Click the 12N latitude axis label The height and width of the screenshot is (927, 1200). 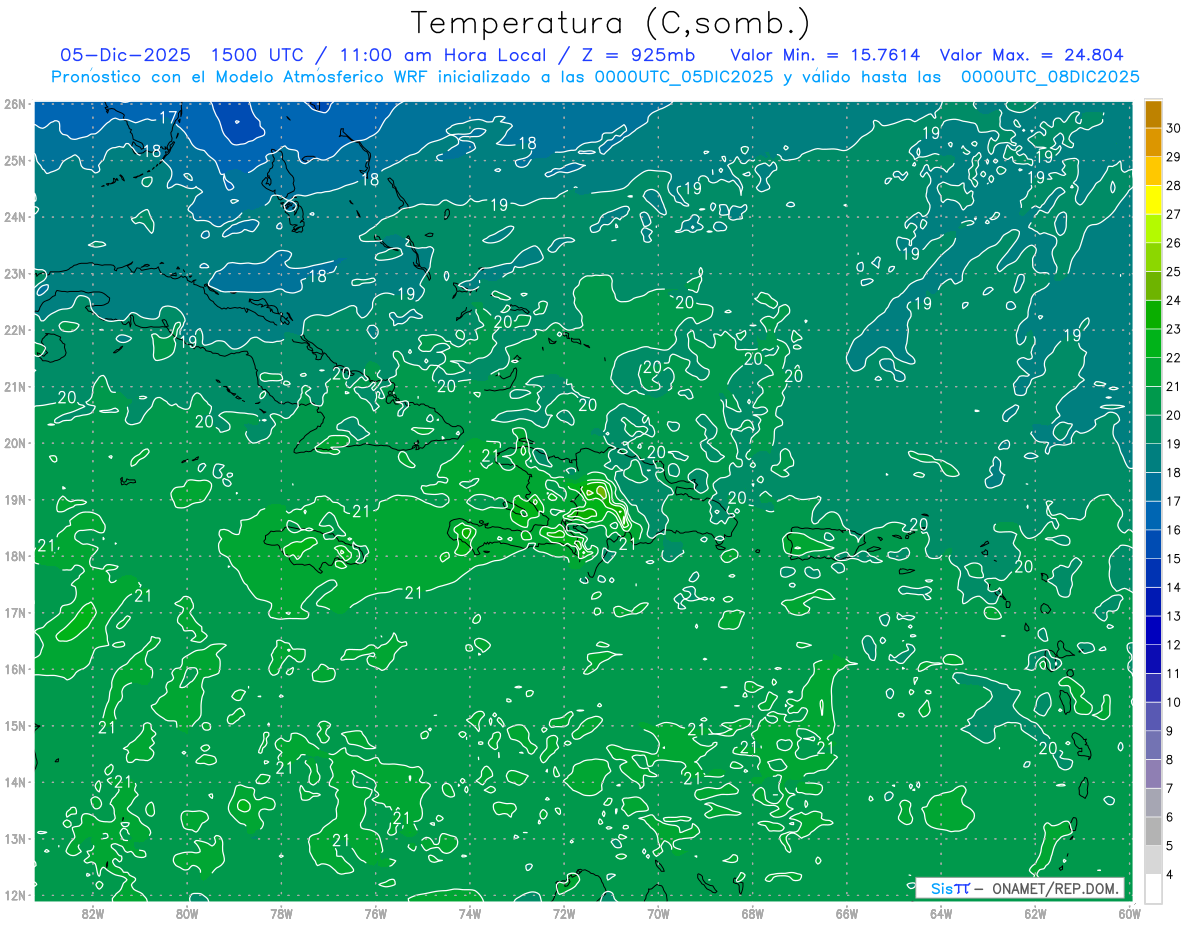14,895
